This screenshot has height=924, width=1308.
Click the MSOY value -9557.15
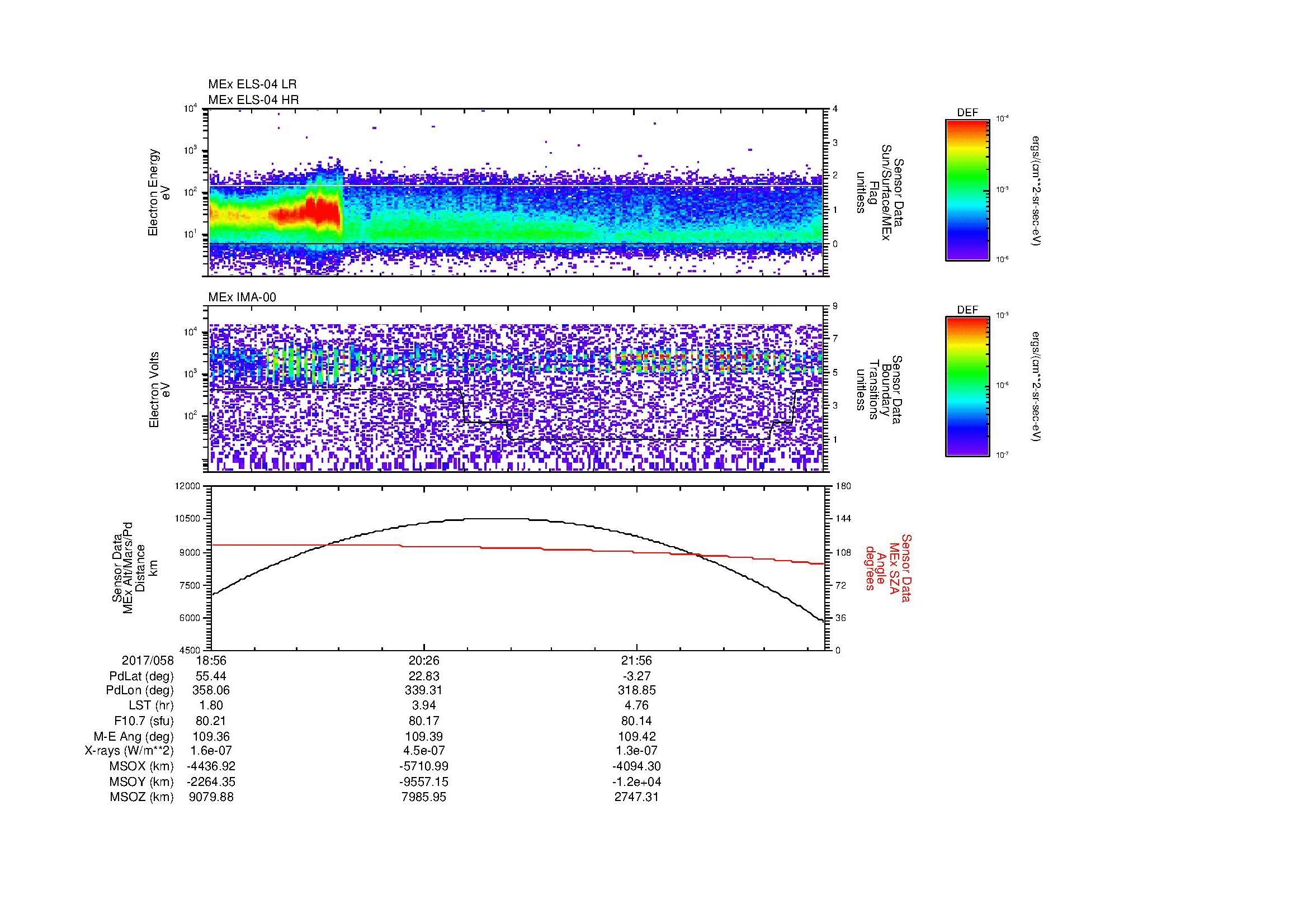point(424,781)
